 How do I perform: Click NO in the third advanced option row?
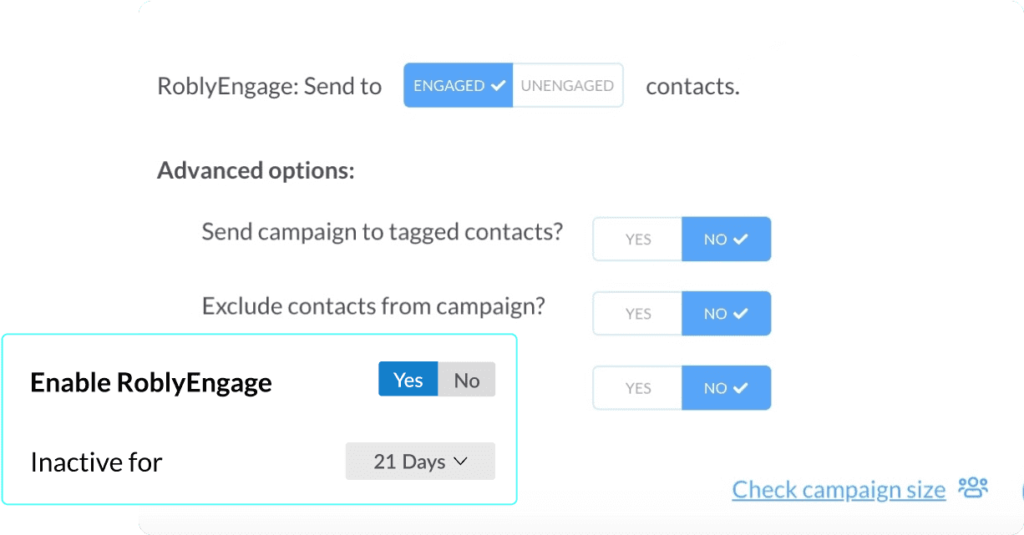tap(726, 388)
